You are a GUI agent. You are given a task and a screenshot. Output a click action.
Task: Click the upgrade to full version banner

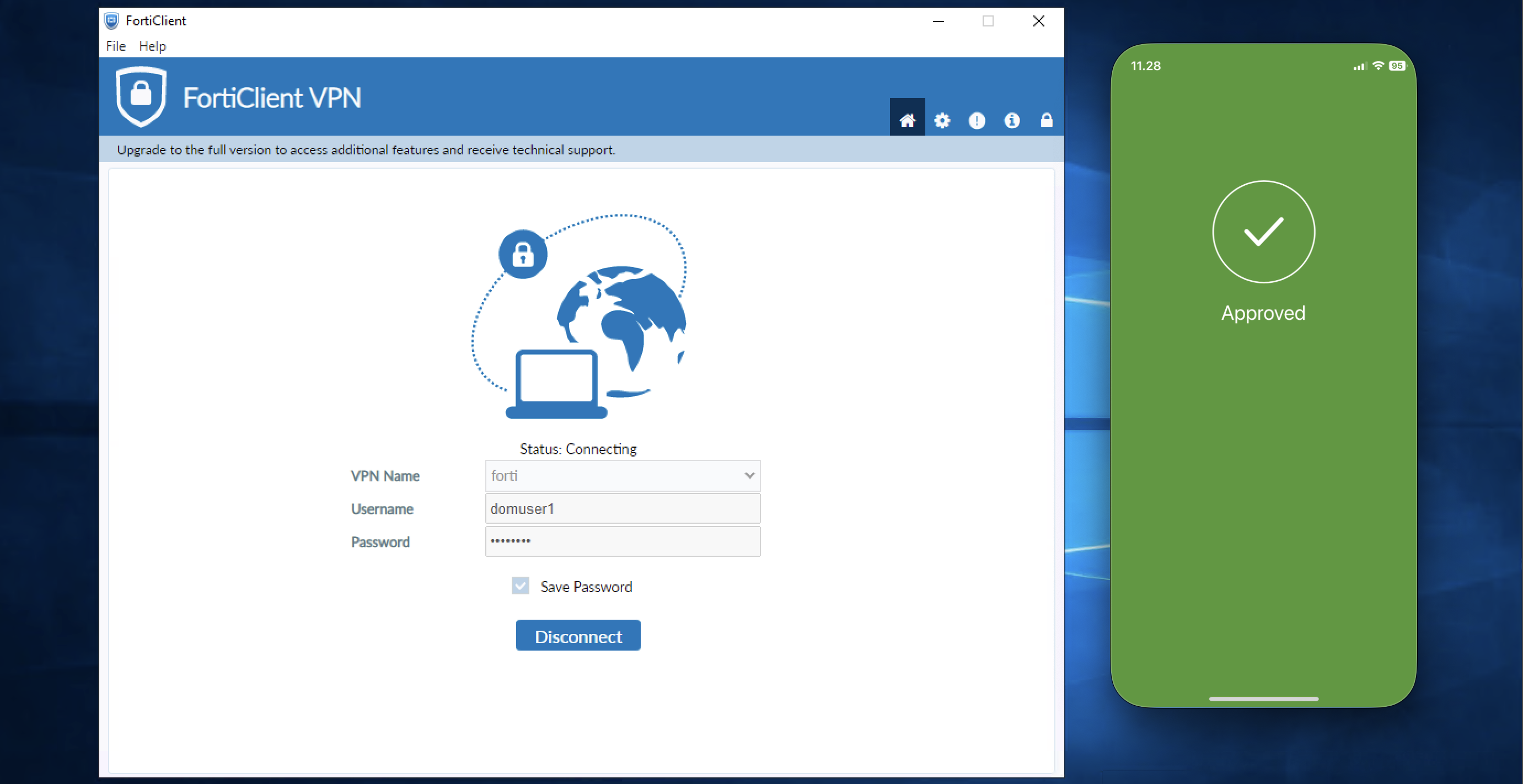coord(366,149)
